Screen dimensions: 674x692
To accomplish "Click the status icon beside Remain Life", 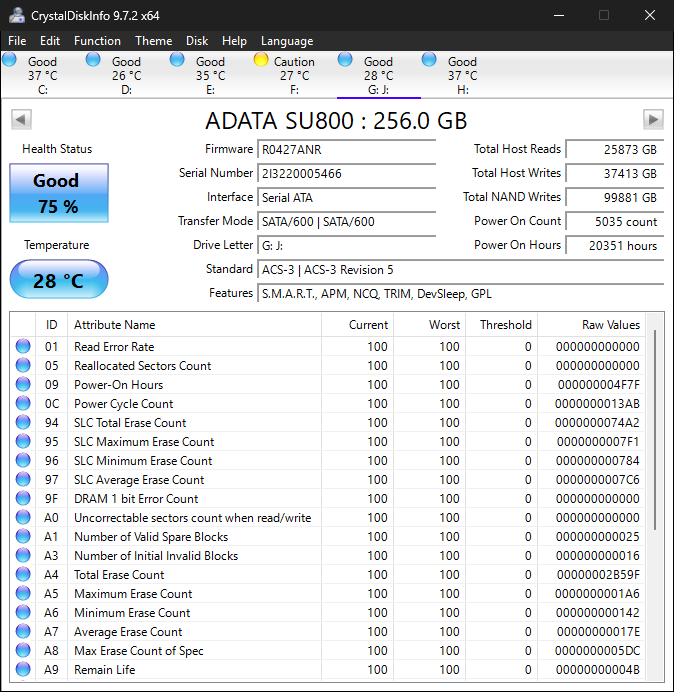I will 23,670.
